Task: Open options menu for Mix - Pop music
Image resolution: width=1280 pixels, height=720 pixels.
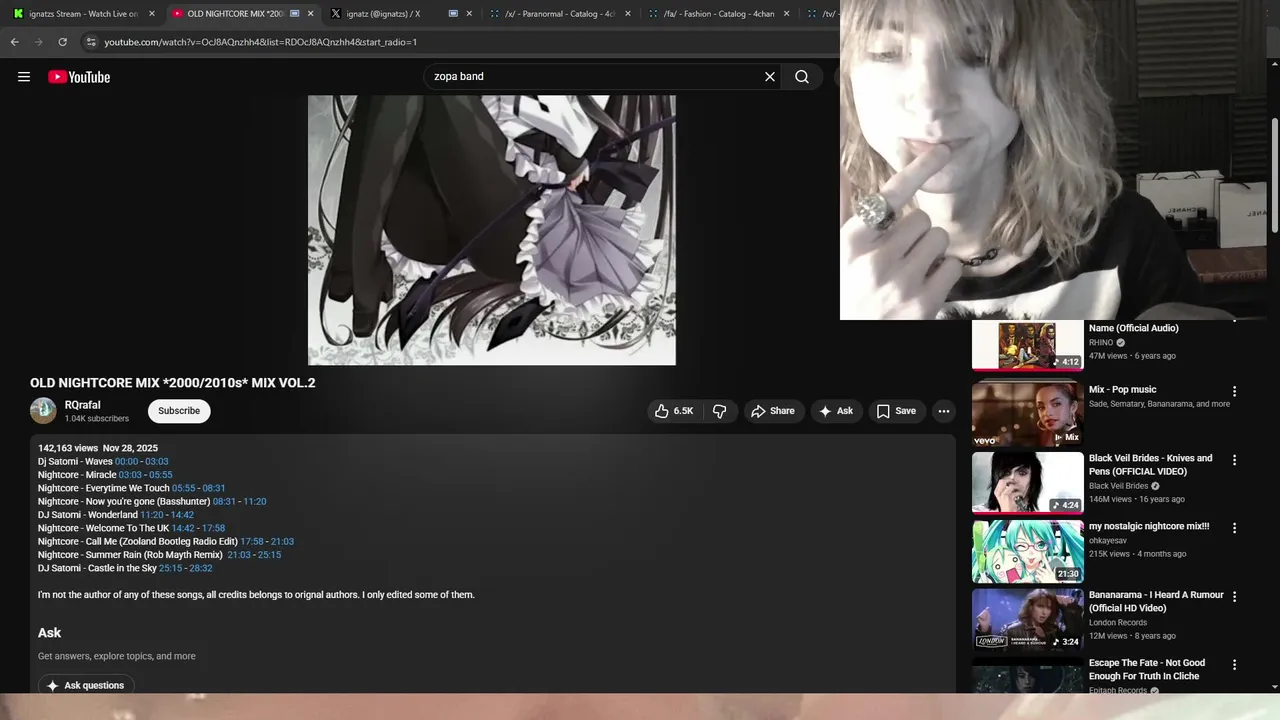Action: [1234, 392]
